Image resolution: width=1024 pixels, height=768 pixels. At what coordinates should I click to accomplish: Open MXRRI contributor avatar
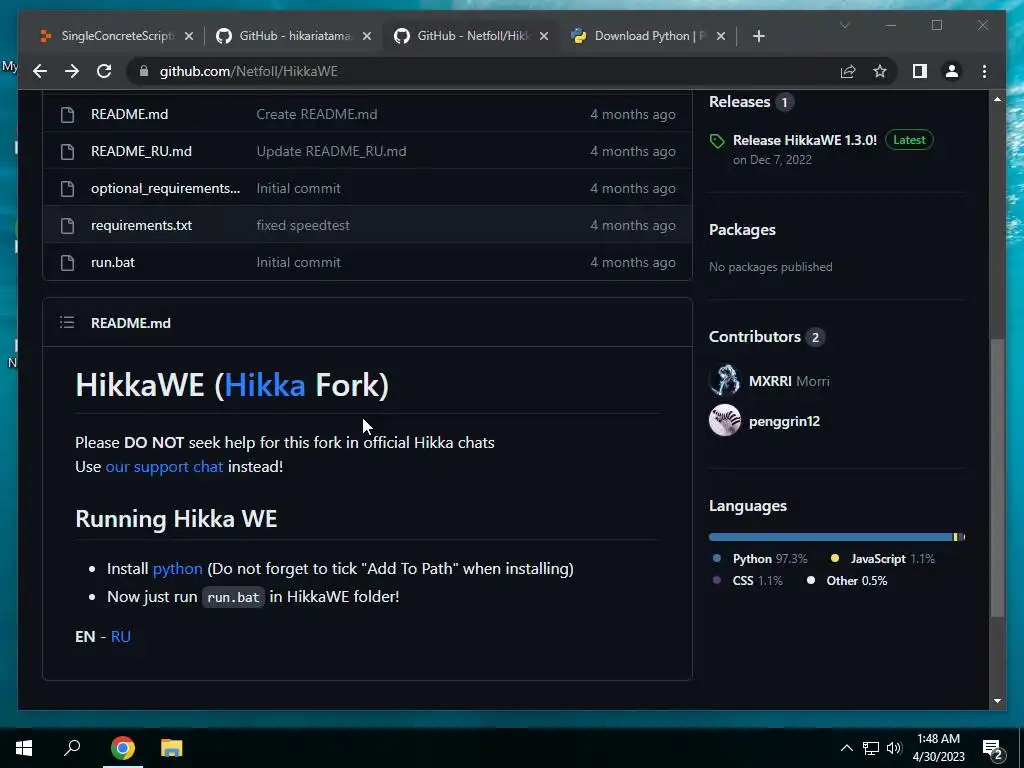pos(725,381)
